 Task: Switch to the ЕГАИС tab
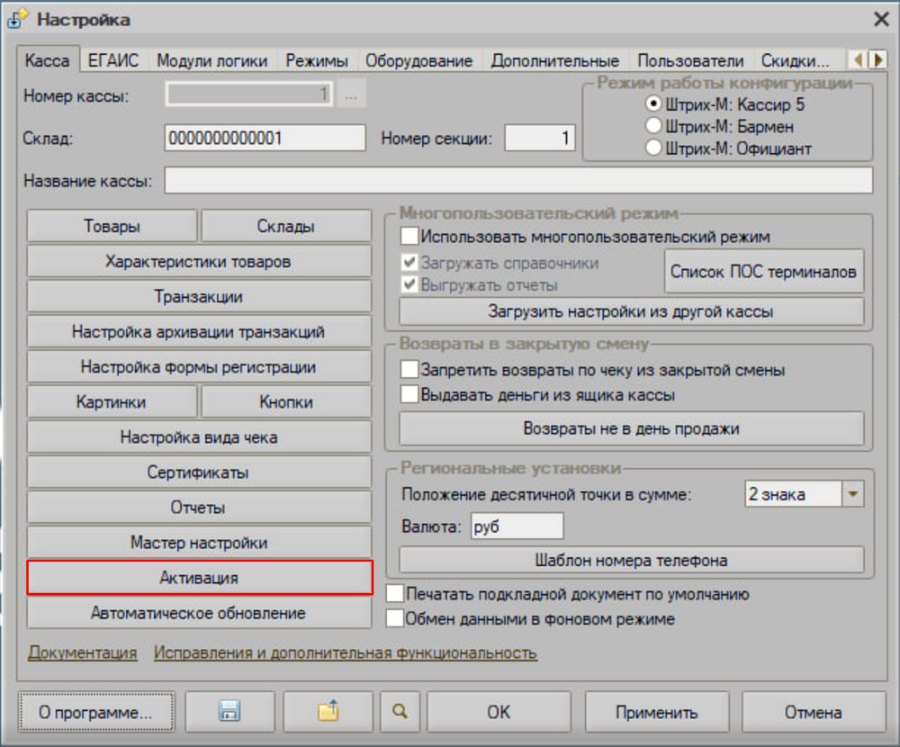[x=113, y=61]
